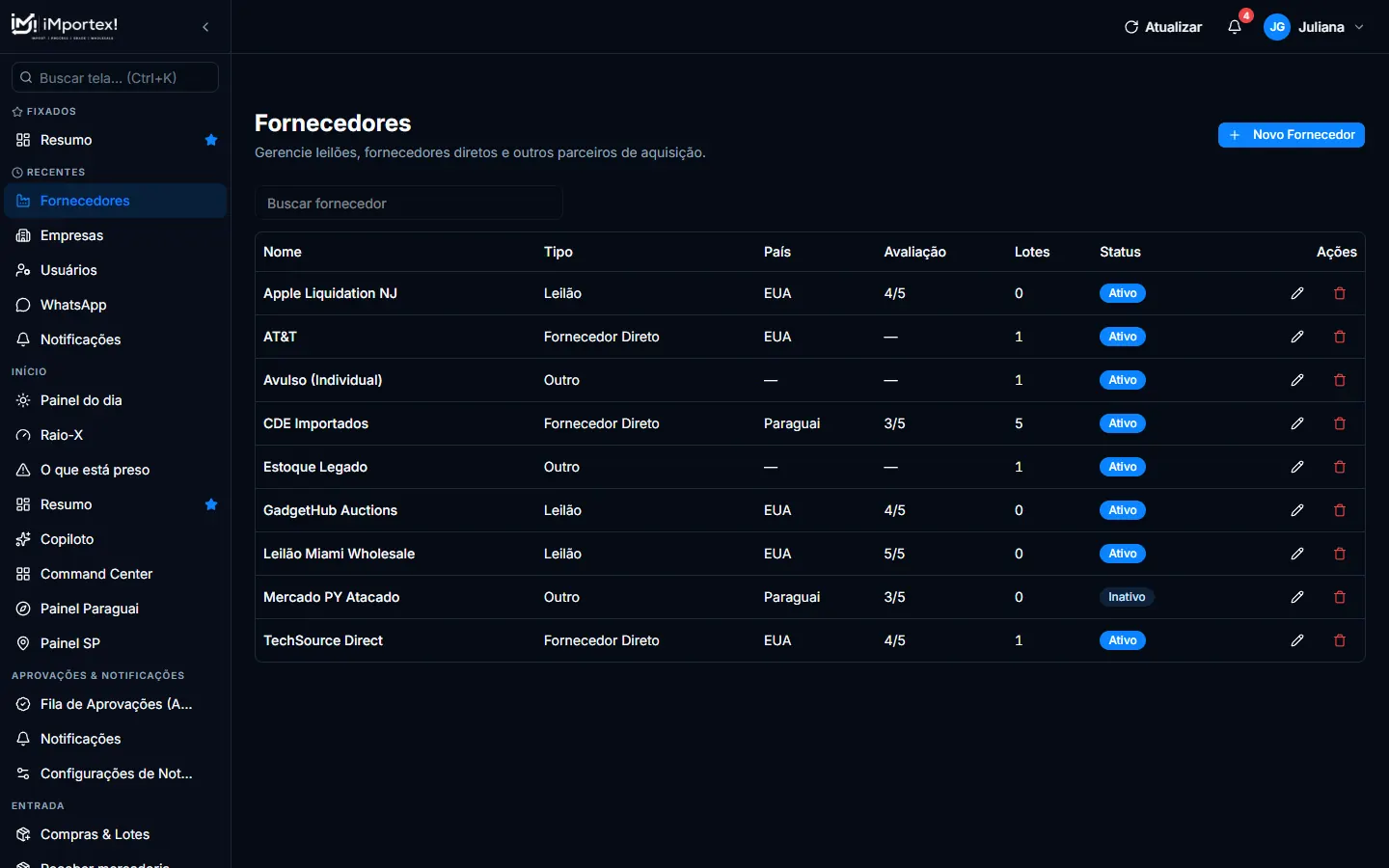Open Fila de Aprovações

116,704
